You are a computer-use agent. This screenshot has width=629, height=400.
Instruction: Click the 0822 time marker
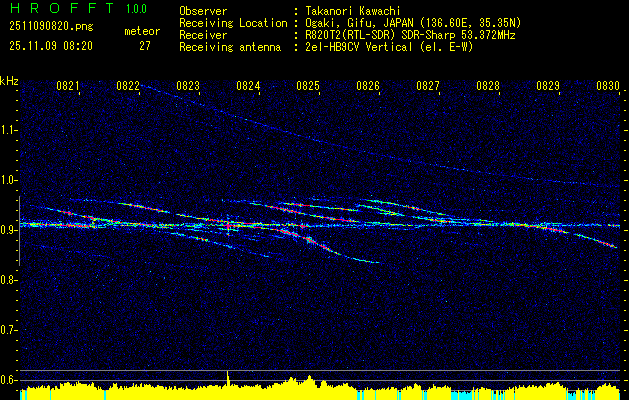coord(128,85)
